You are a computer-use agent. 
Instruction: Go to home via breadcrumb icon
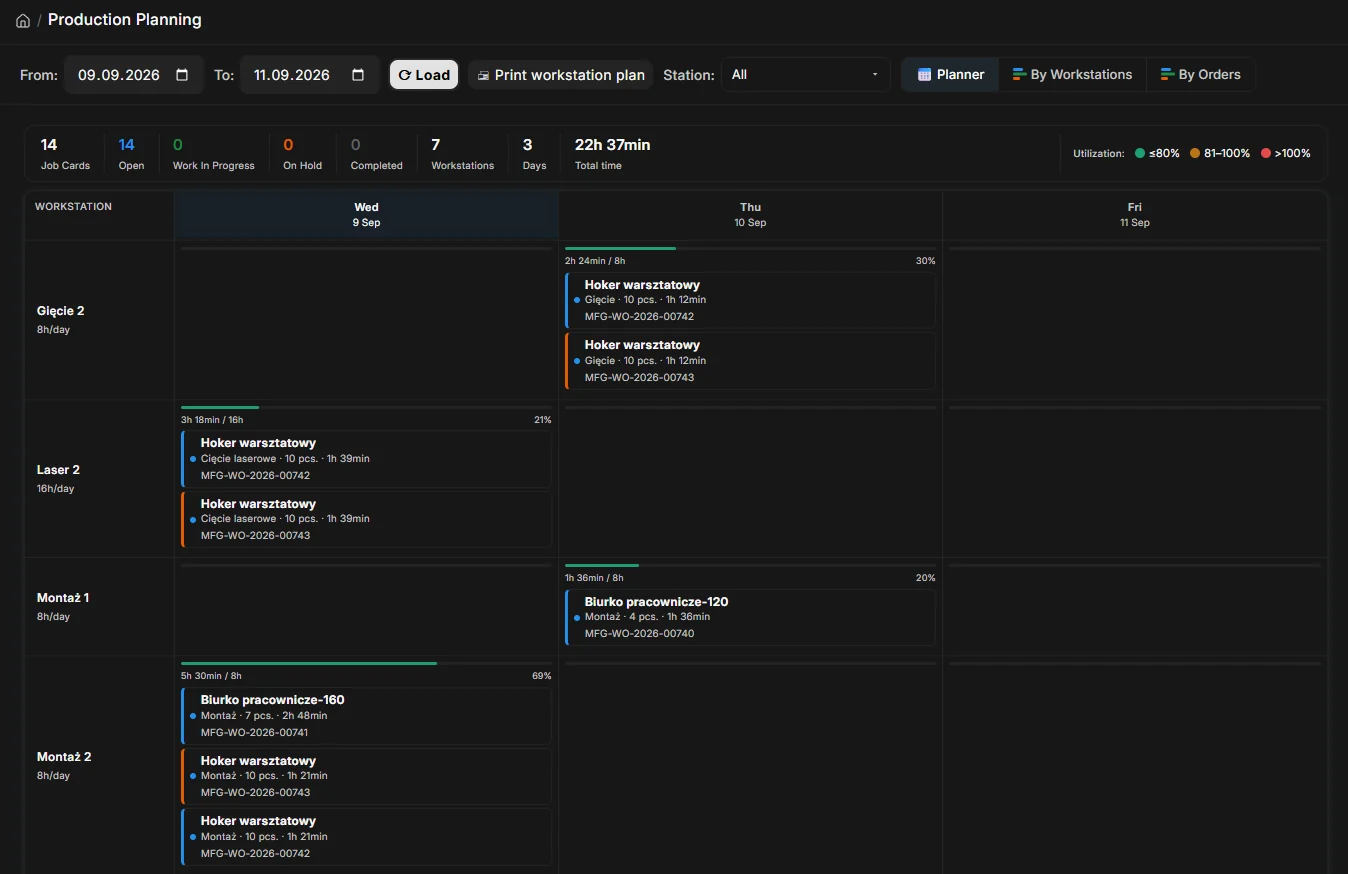tap(23, 21)
